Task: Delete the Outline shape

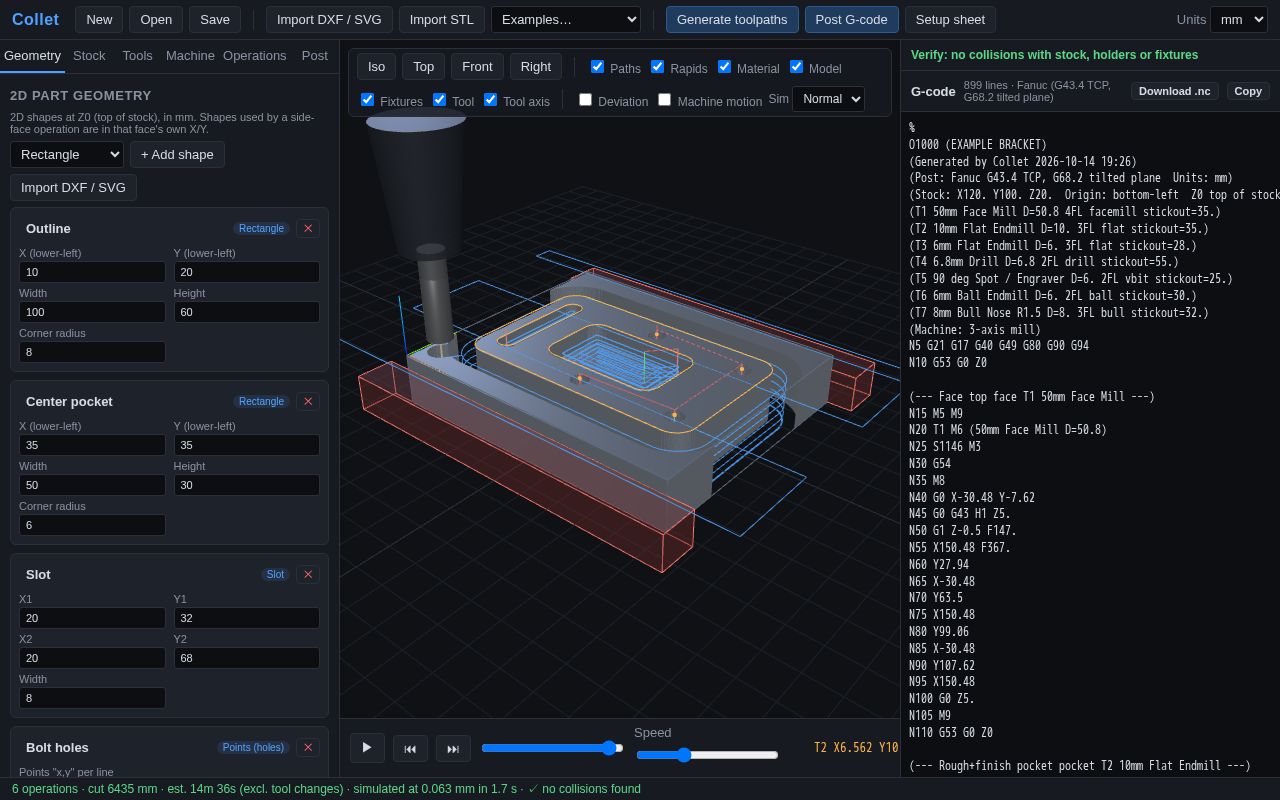Action: coord(308,228)
